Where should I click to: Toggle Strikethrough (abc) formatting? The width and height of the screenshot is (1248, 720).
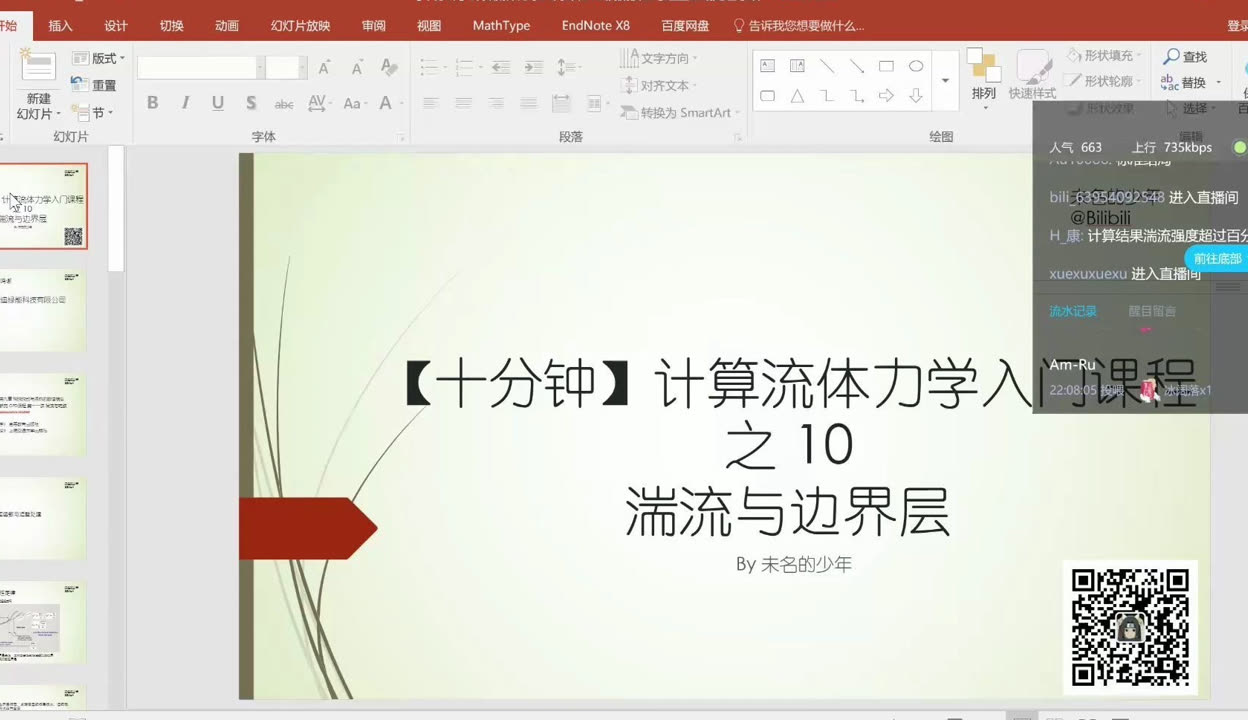coord(284,103)
